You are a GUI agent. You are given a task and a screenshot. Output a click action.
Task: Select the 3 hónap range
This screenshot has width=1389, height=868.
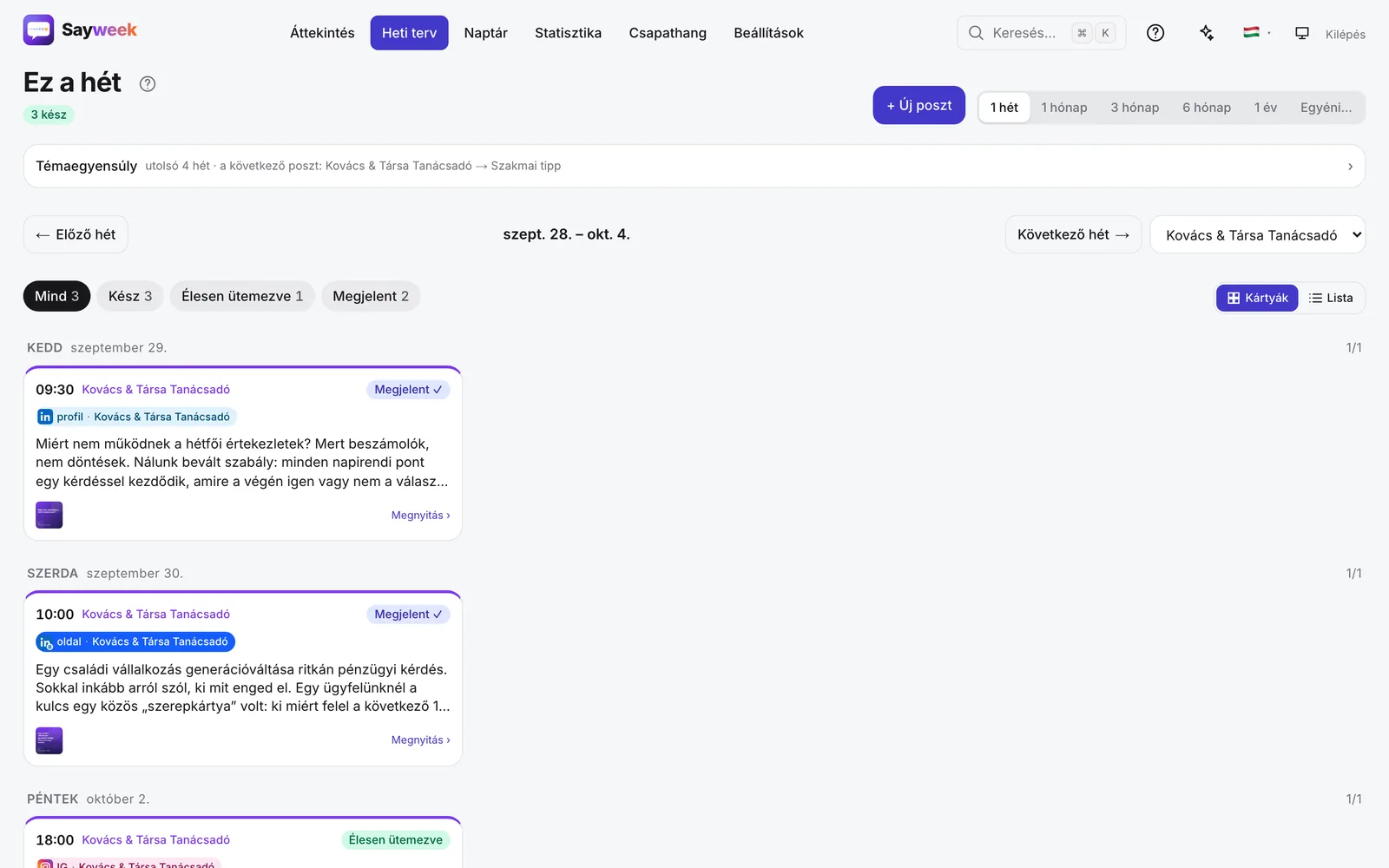pos(1135,108)
